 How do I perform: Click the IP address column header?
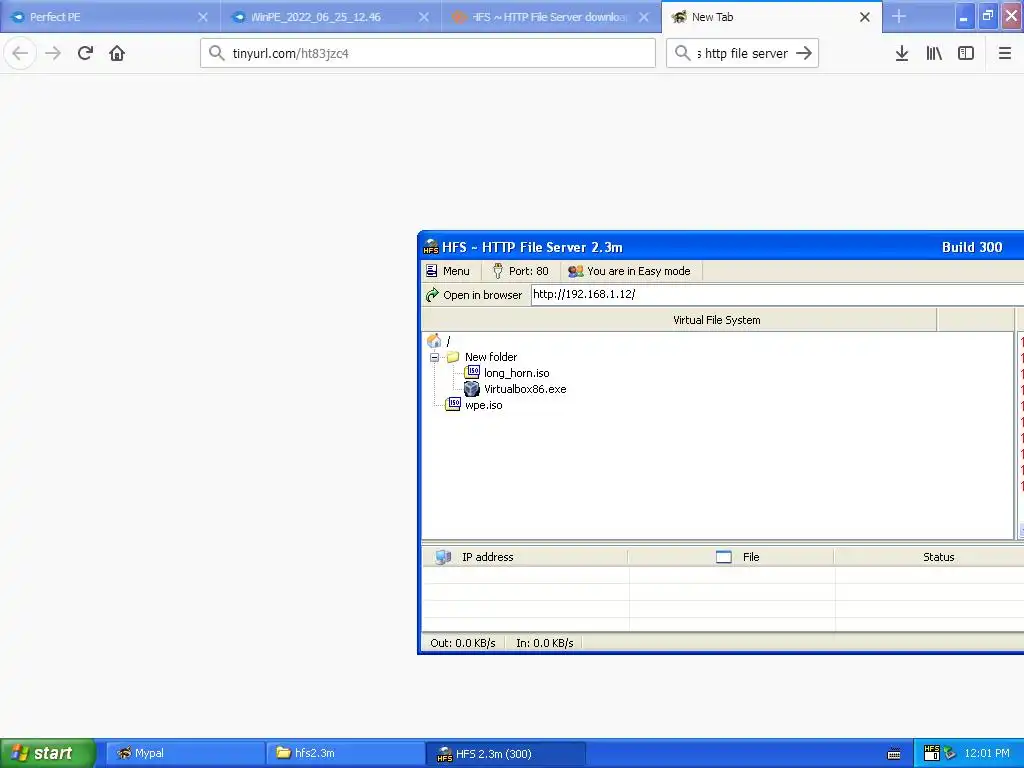pyautogui.click(x=525, y=557)
